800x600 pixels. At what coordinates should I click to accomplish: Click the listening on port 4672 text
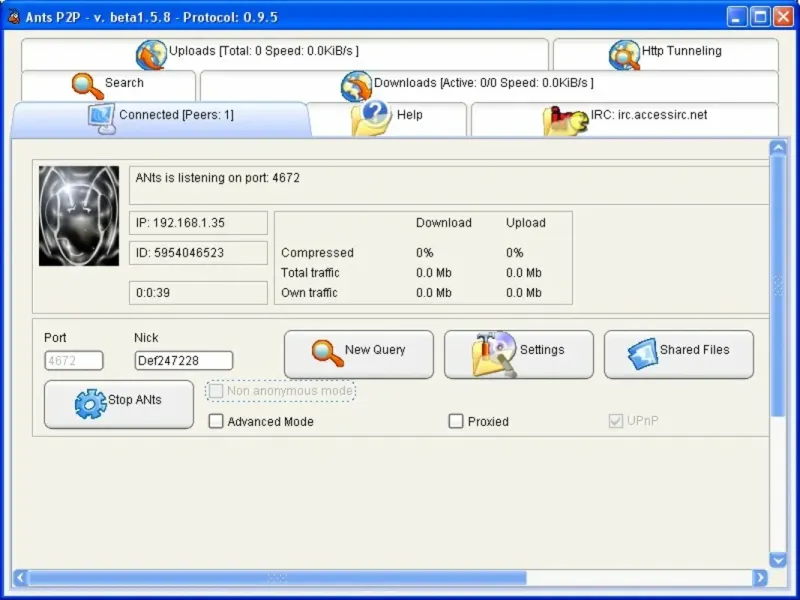(x=218, y=178)
